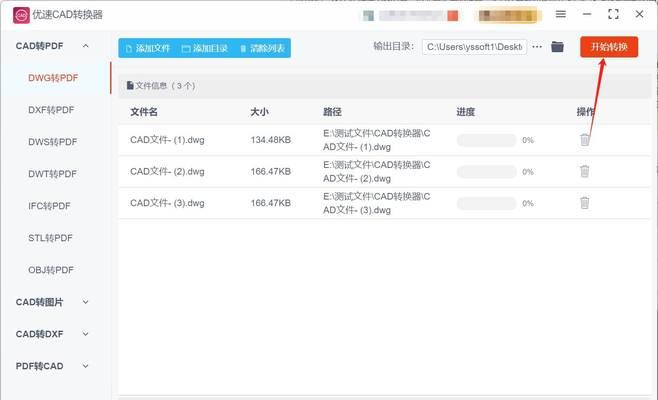Click progress bar of CAD文件- (1).dwg

point(486,140)
